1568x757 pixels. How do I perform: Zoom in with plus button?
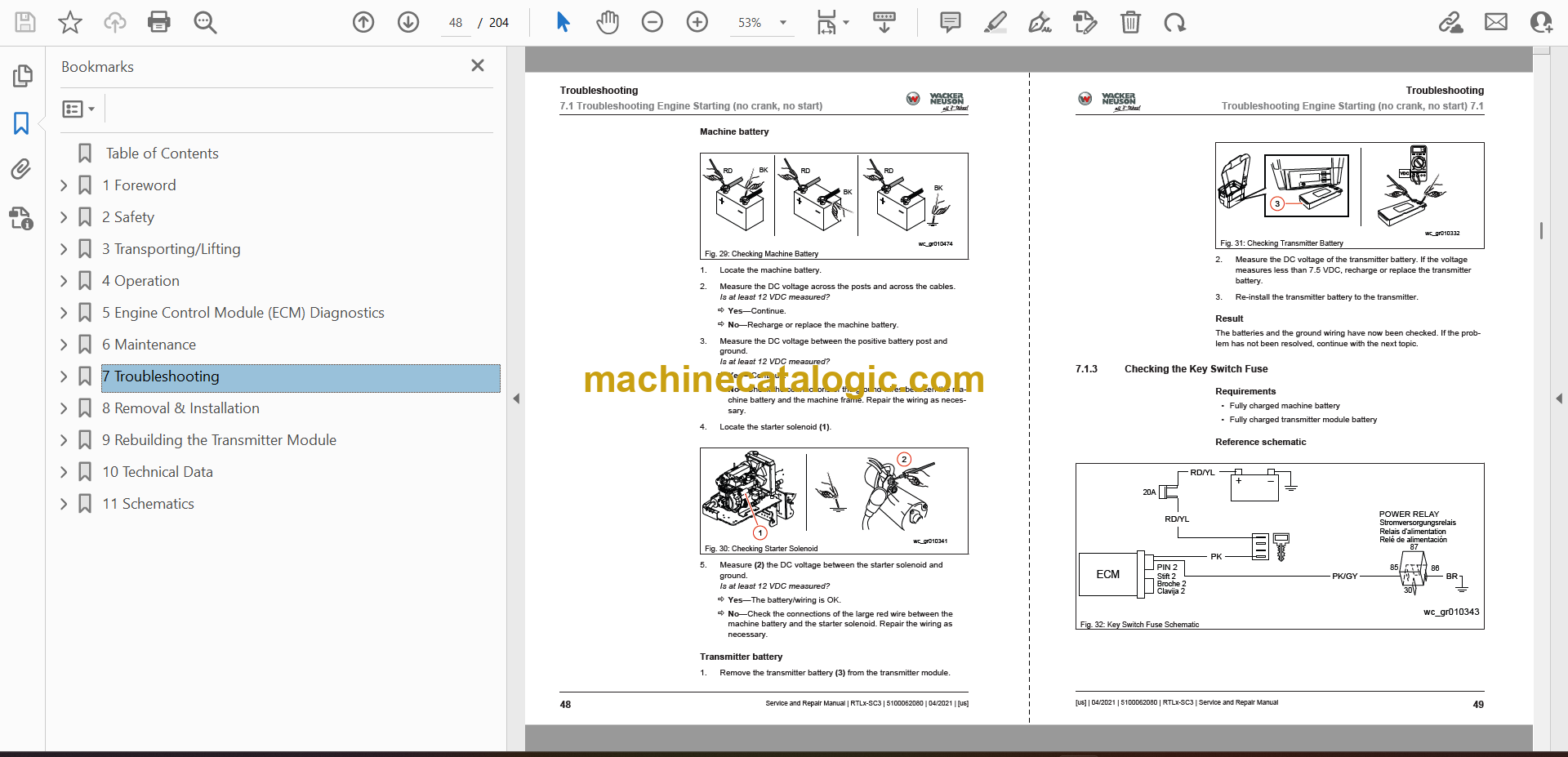697,22
